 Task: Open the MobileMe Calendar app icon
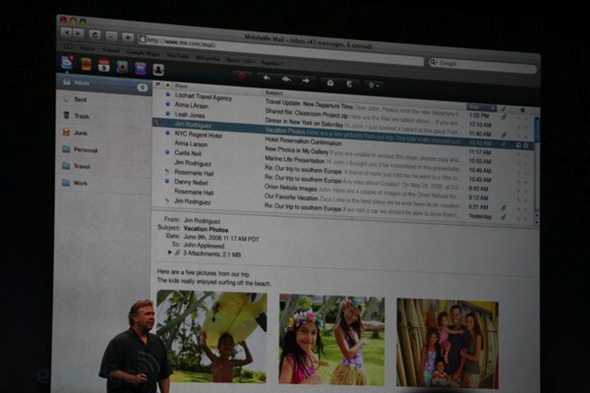point(104,66)
